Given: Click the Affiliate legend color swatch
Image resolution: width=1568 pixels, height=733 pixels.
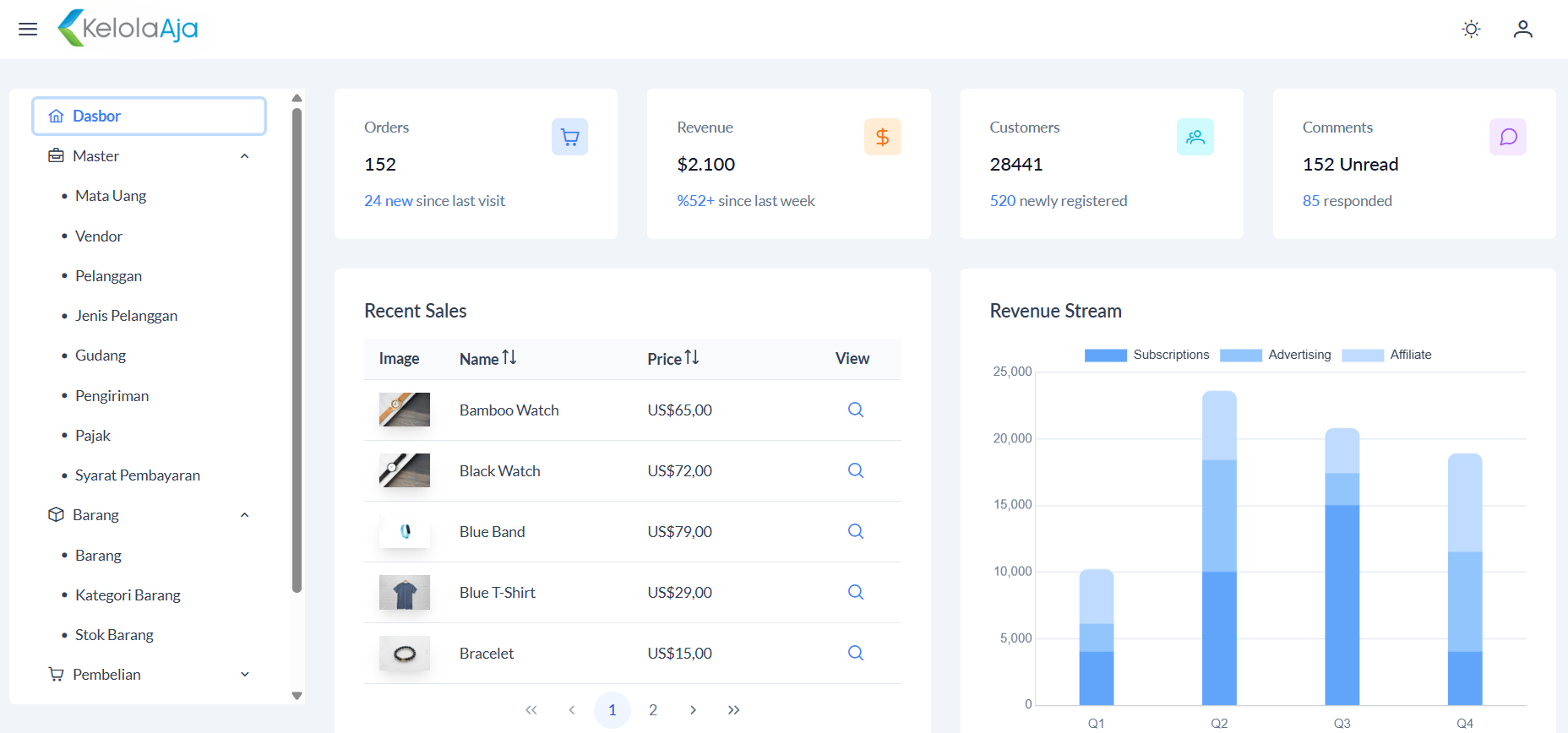Looking at the screenshot, I should pyautogui.click(x=1362, y=356).
